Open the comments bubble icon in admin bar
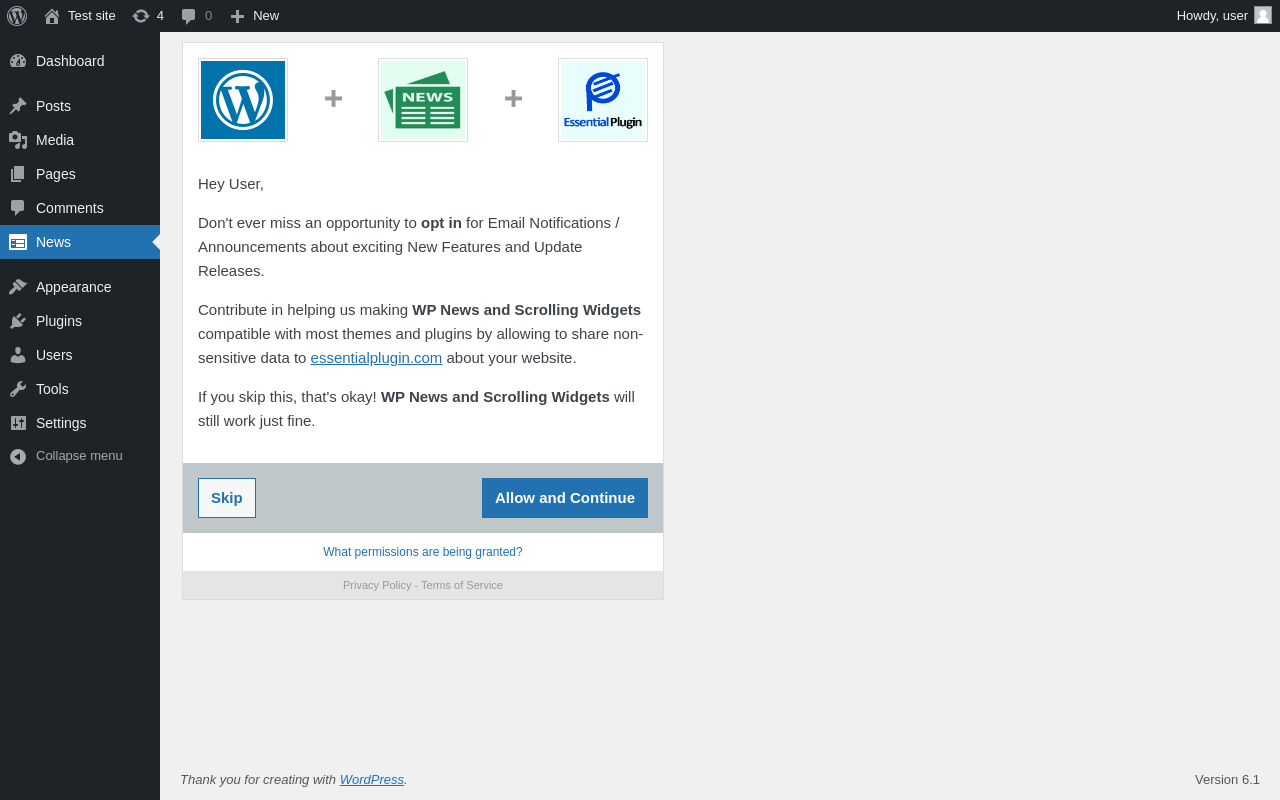 pyautogui.click(x=189, y=16)
